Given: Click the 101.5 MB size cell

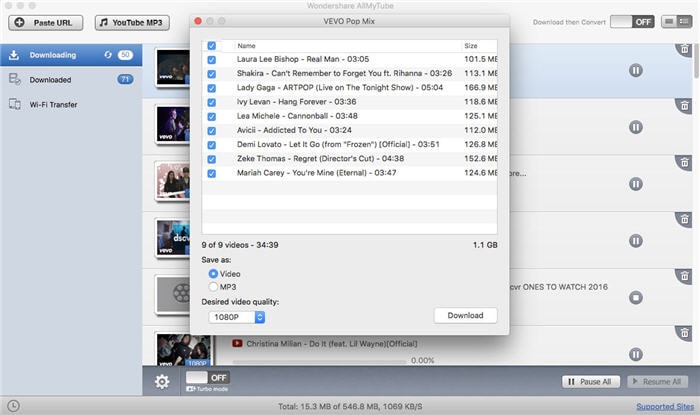Looking at the screenshot, I should point(481,59).
